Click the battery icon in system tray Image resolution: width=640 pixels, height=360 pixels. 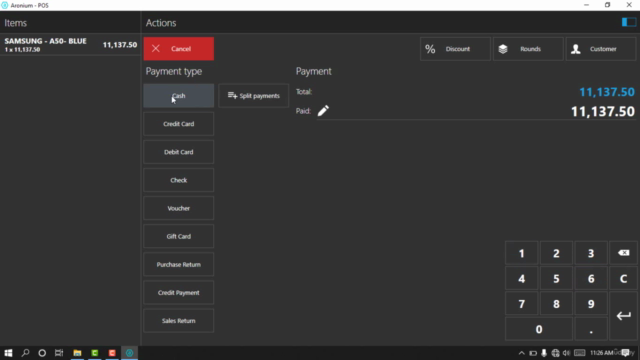[x=533, y=353]
